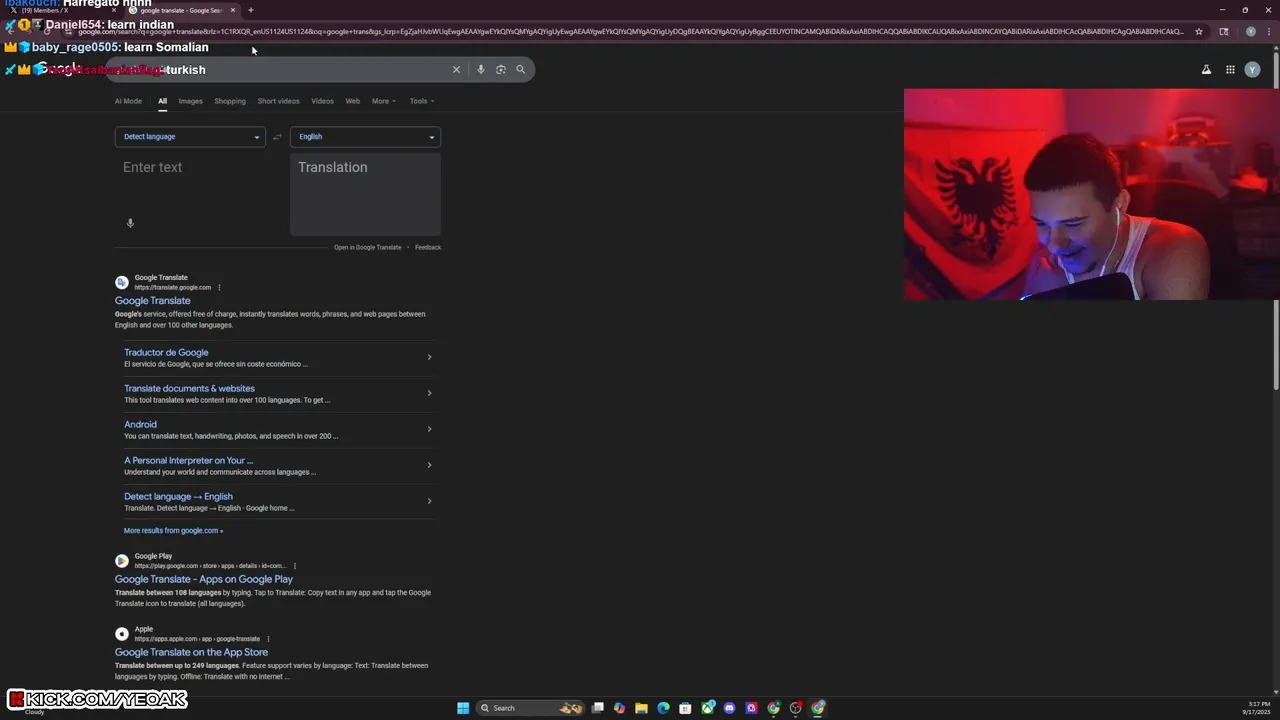
Task: Open the source language Detect language dropdown
Action: pos(190,137)
